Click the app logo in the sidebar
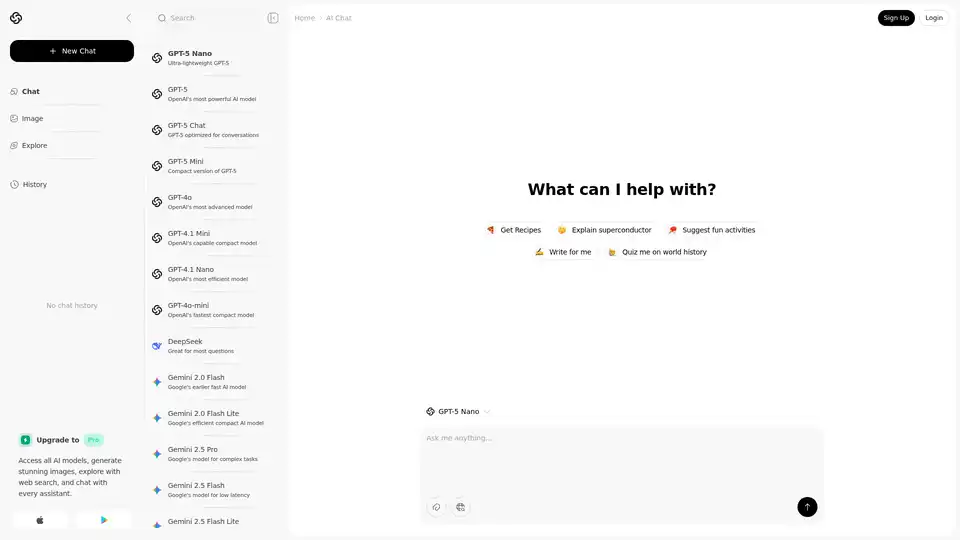The width and height of the screenshot is (960, 540). click(x=16, y=18)
